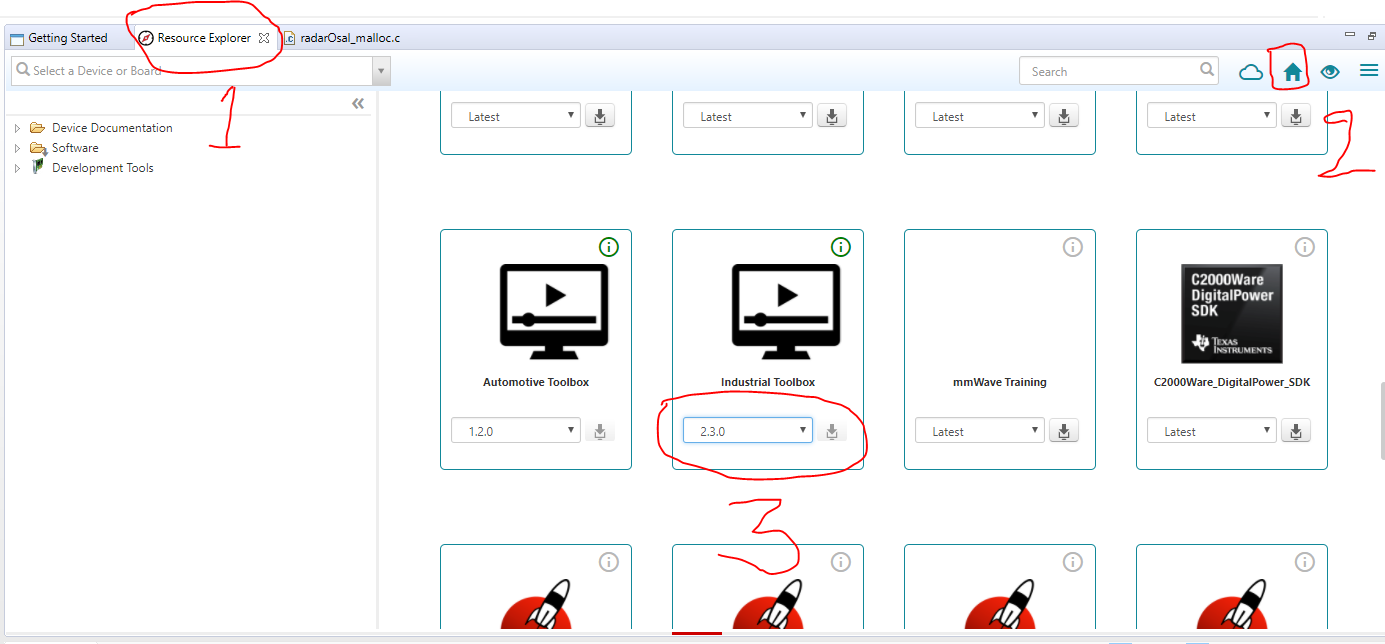Open C2000Ware_DigitalPower_SDK version dropdown
1385x644 pixels.
pyautogui.click(x=1211, y=431)
